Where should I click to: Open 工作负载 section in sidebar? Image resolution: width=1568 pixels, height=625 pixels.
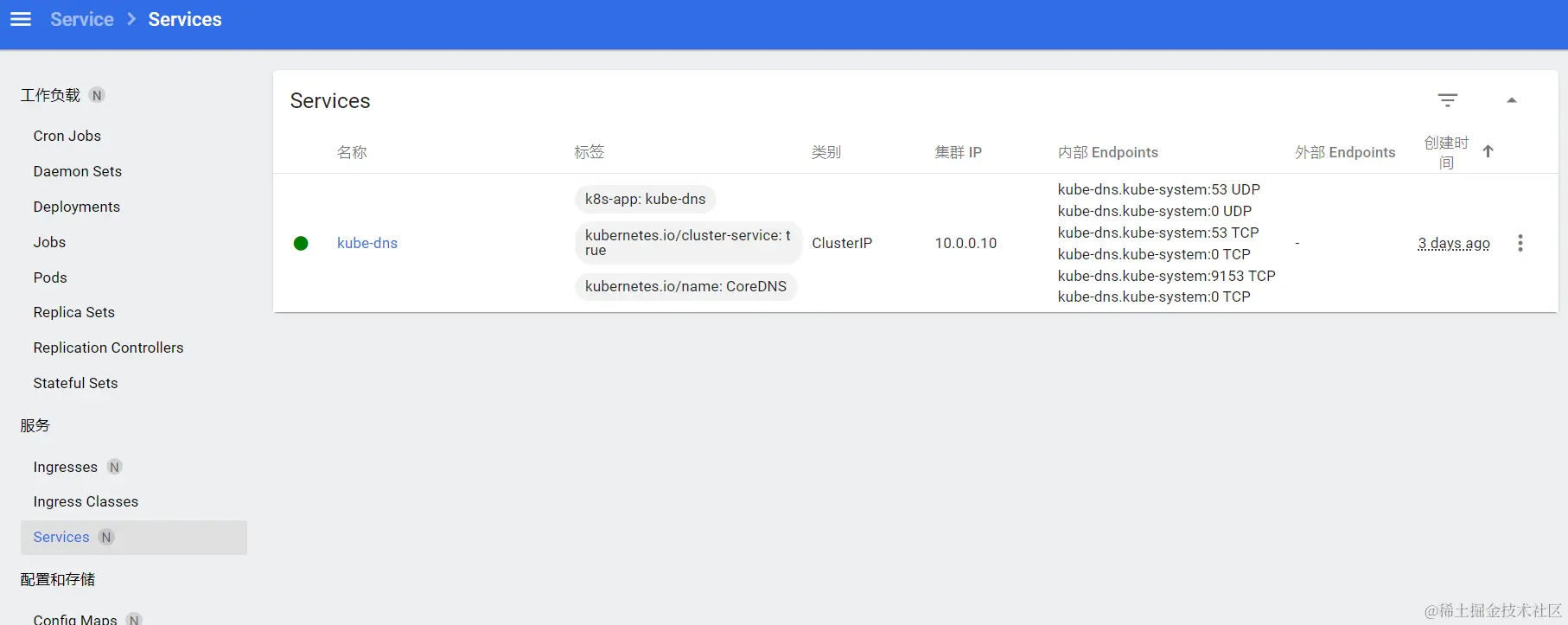pos(50,95)
